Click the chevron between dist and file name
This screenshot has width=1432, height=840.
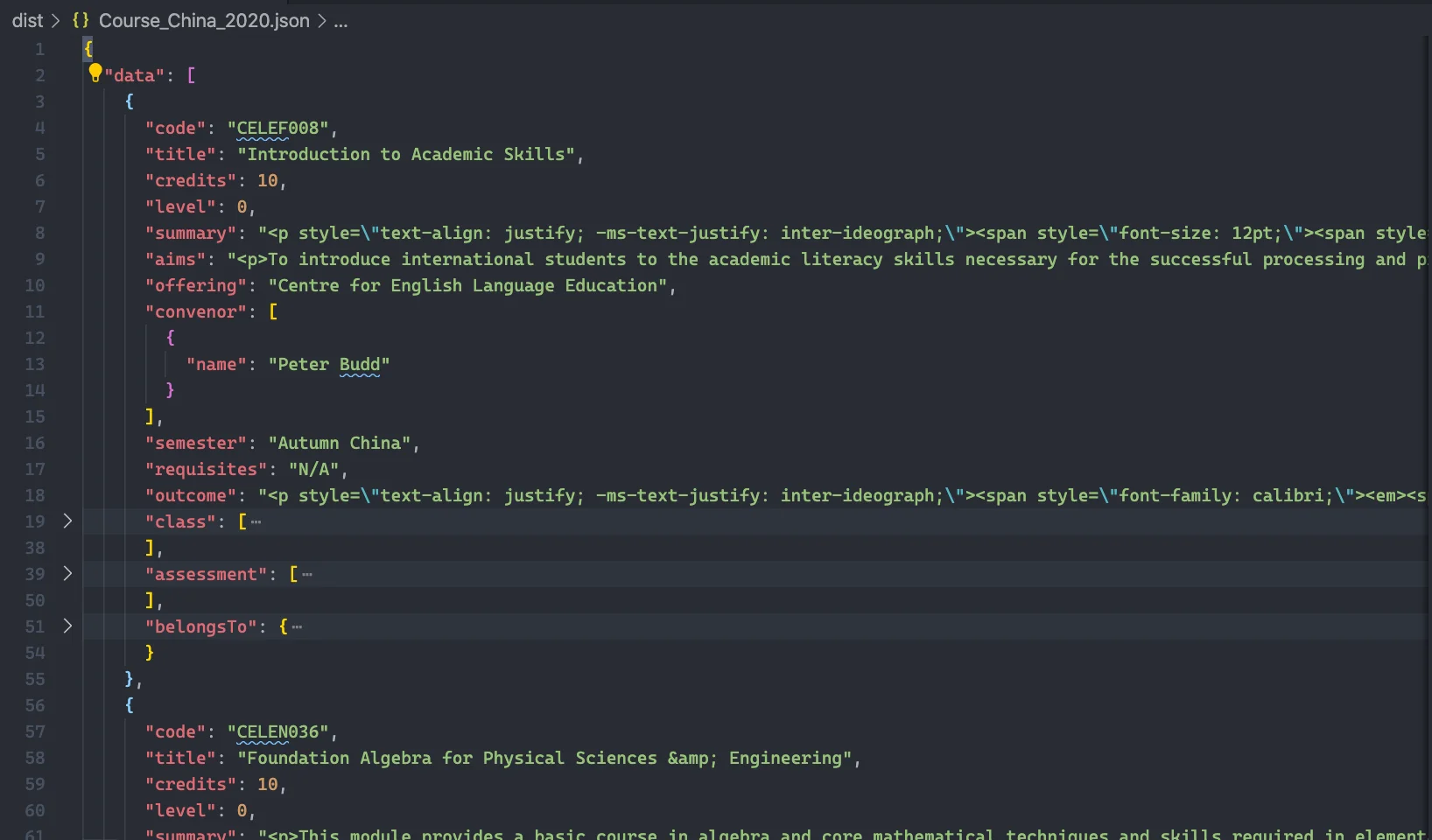pyautogui.click(x=56, y=21)
